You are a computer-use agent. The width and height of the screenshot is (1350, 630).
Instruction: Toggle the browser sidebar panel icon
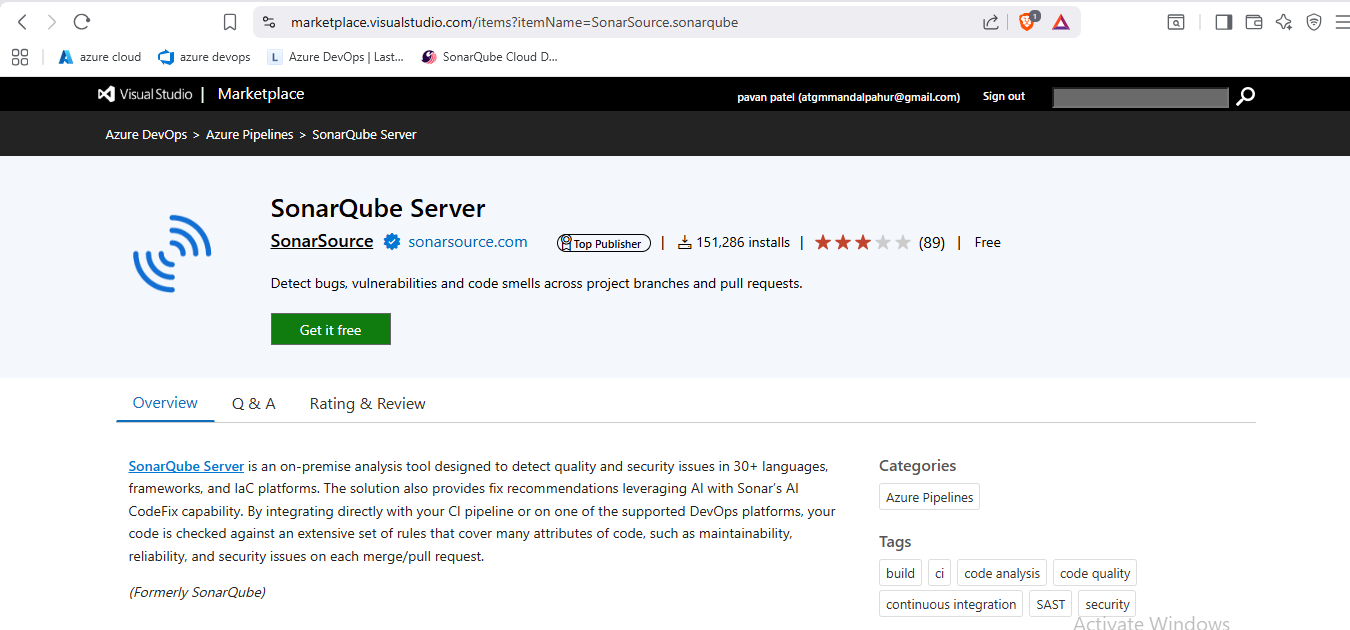point(1223,22)
